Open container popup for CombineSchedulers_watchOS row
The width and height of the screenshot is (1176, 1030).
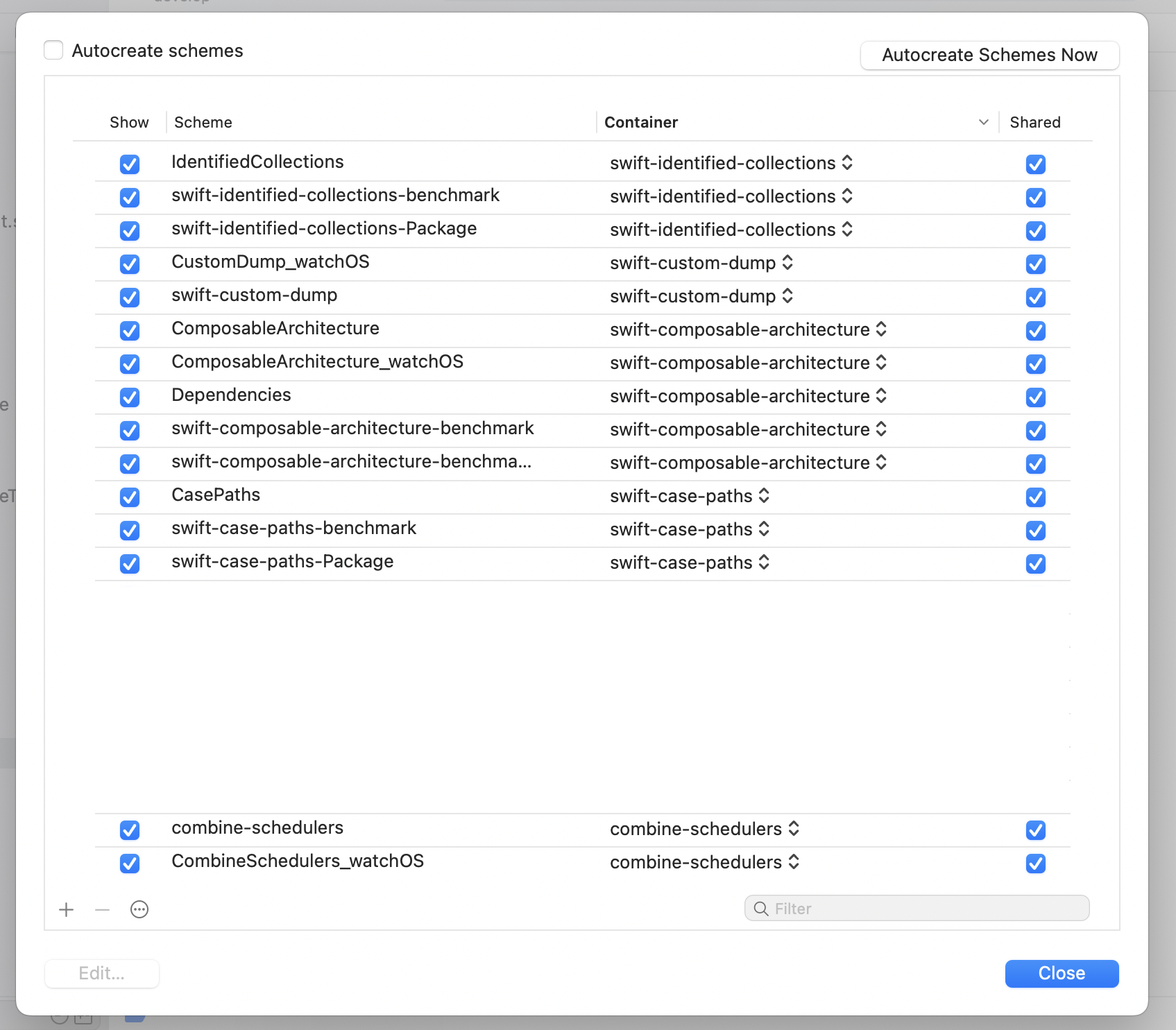pos(705,862)
